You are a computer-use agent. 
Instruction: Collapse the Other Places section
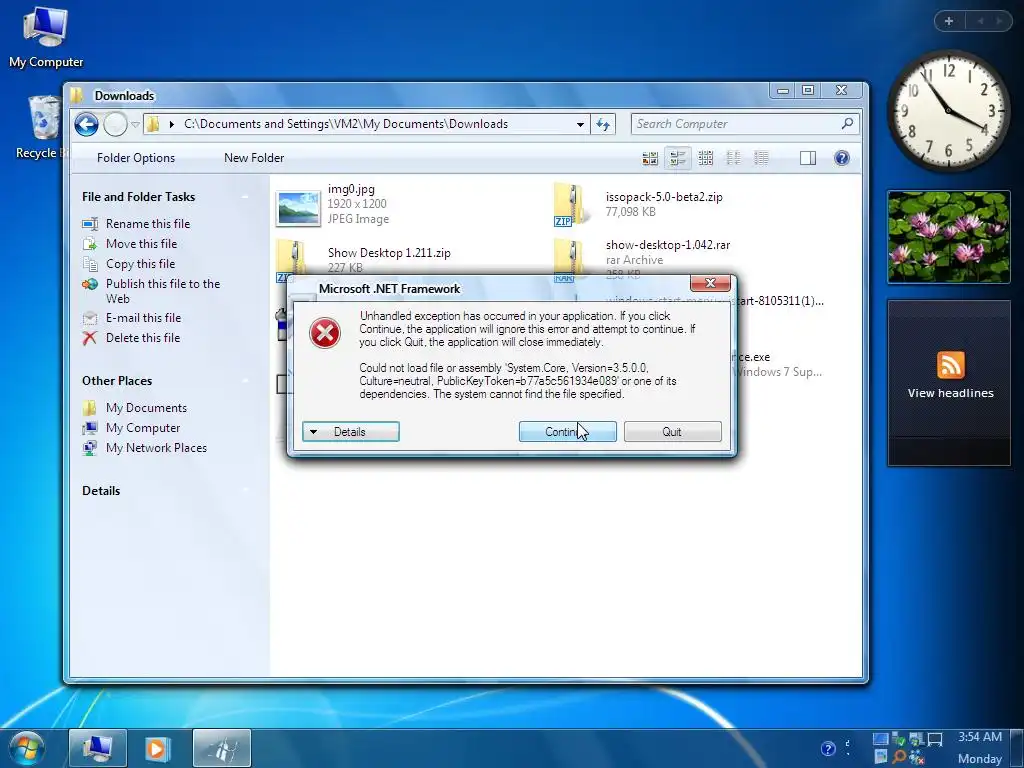click(246, 381)
